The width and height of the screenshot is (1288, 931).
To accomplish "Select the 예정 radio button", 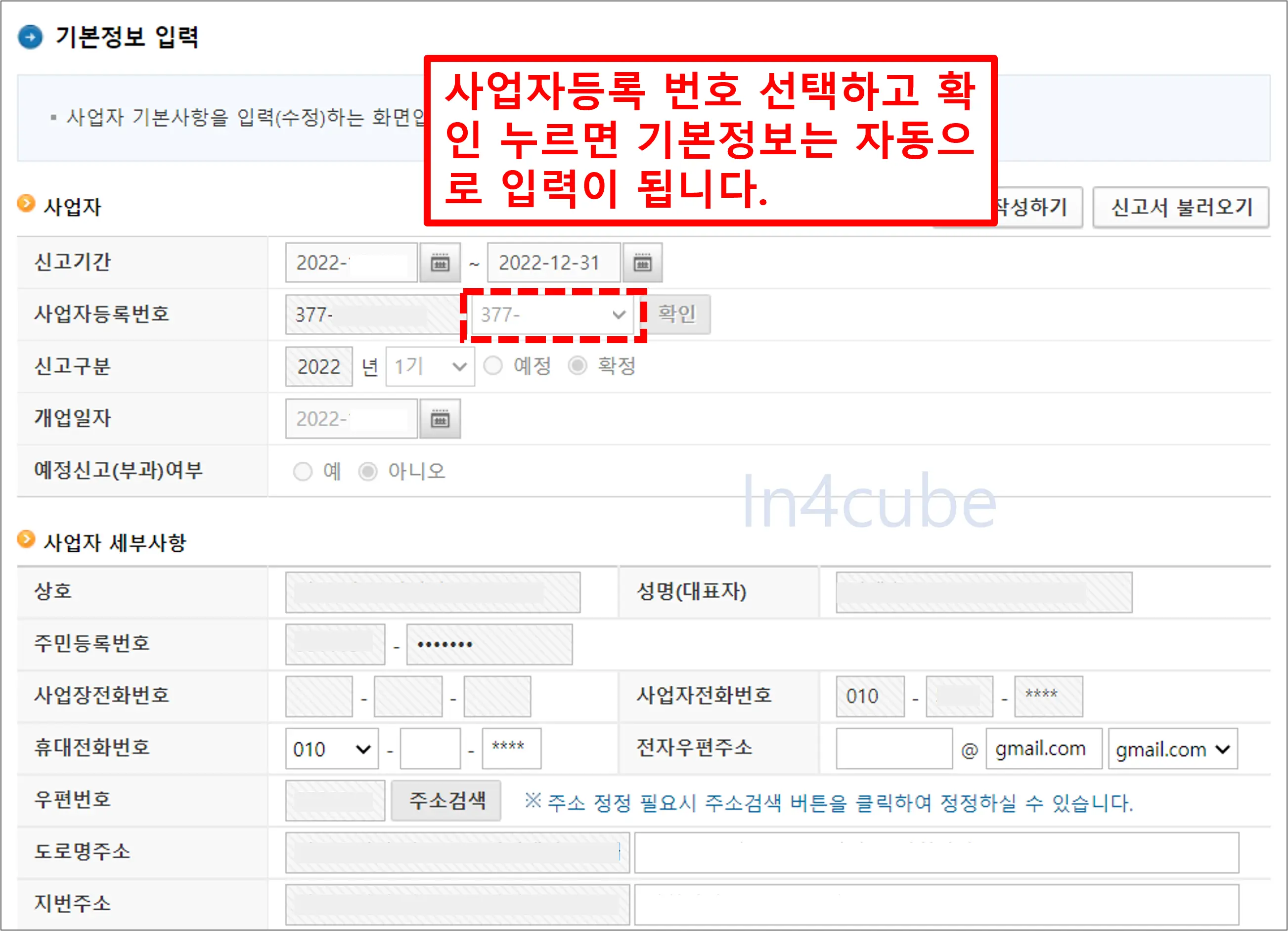I will (492, 366).
